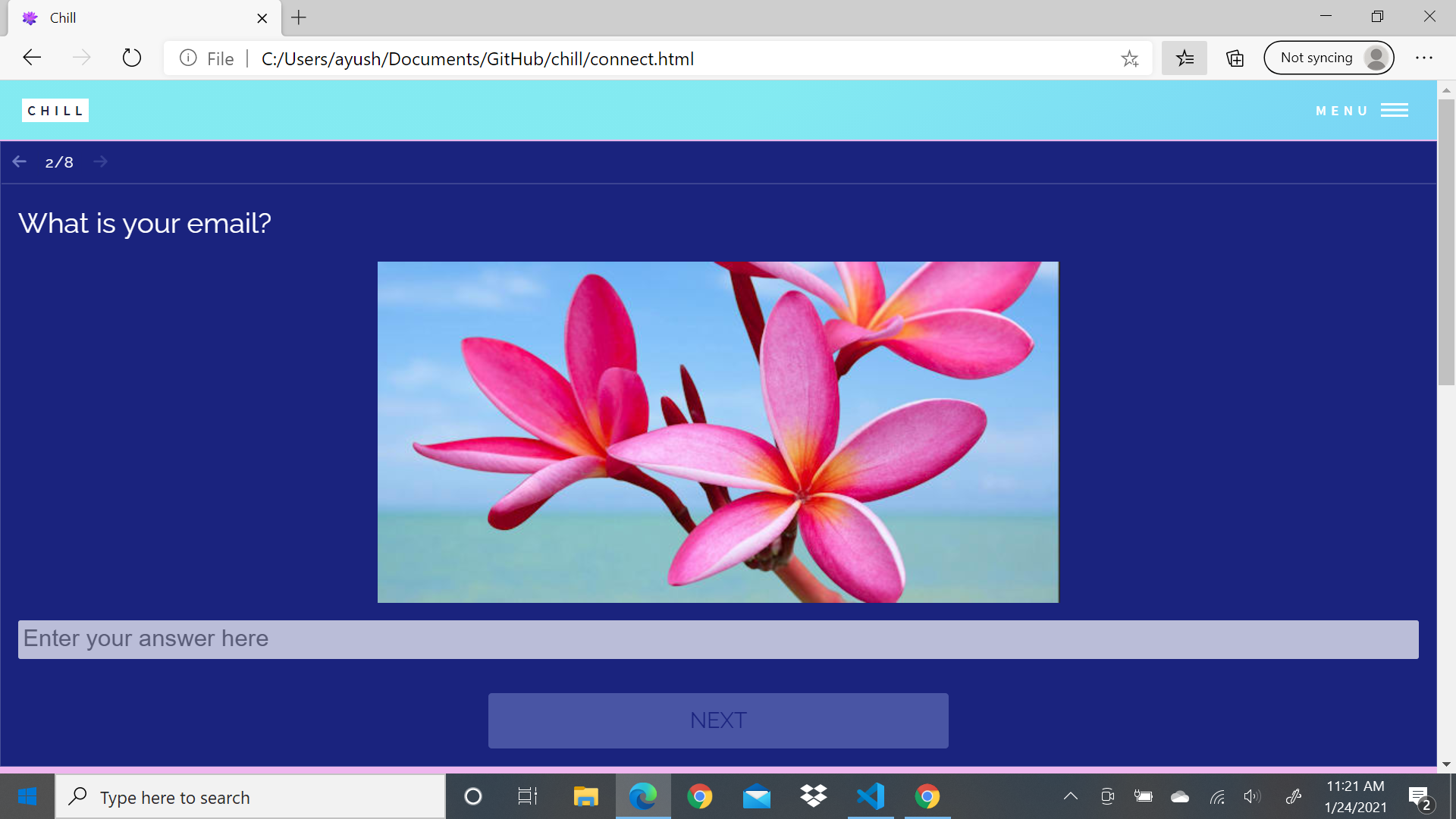Screen dimensions: 1456x819
Task: Open the MENU hamburger icon
Action: (x=1394, y=111)
